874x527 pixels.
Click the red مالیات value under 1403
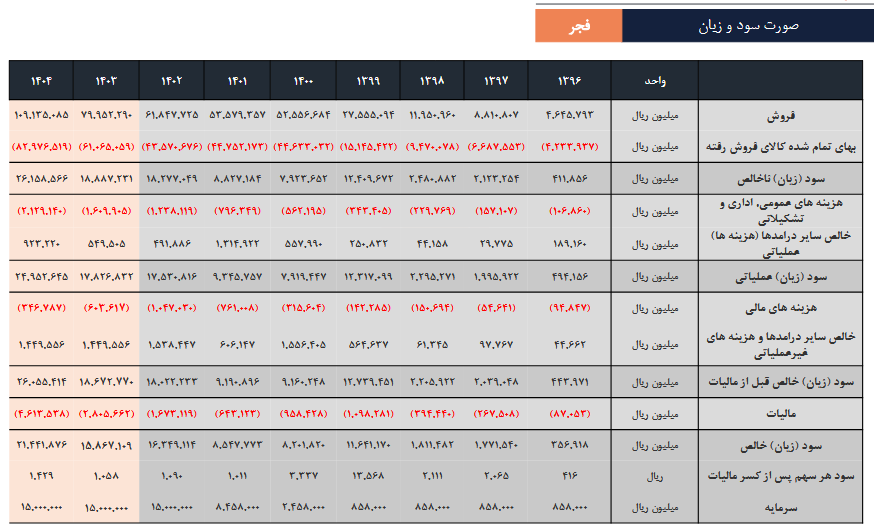105,411
